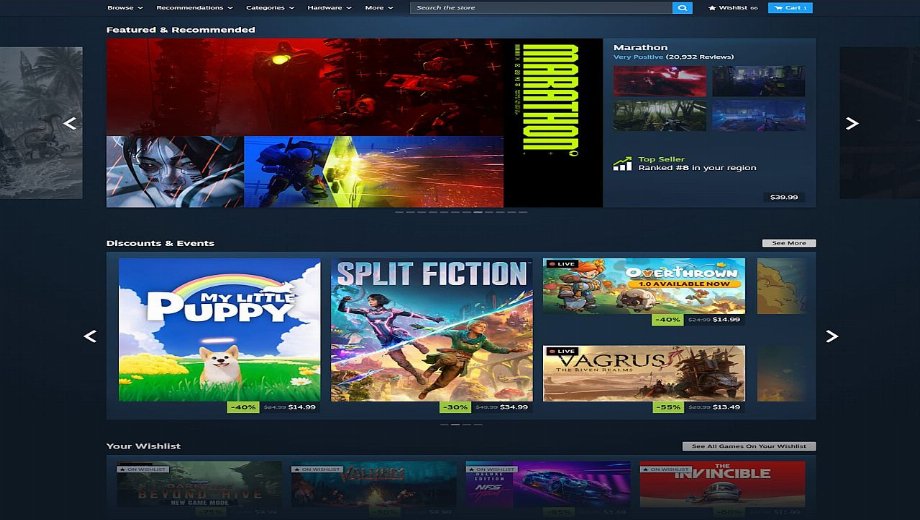The height and width of the screenshot is (520, 920).
Task: Click the search the store field
Action: coord(540,8)
